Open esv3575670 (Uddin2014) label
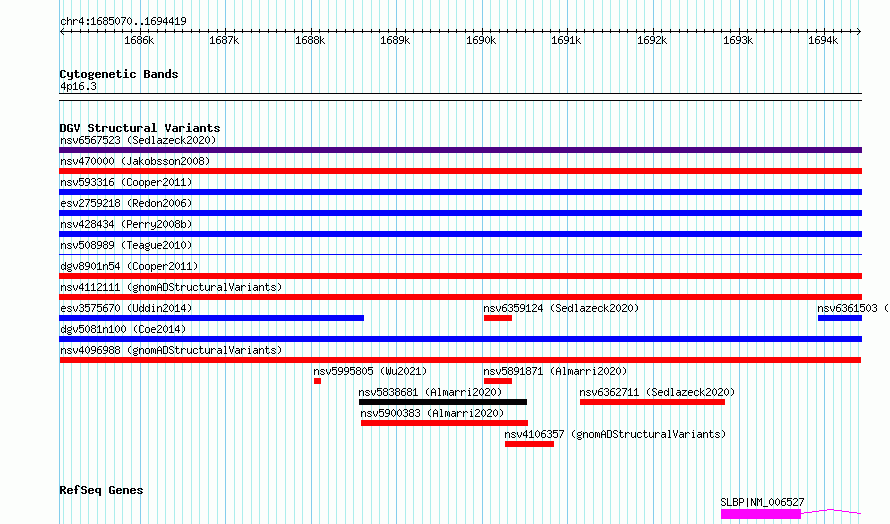 [126, 308]
